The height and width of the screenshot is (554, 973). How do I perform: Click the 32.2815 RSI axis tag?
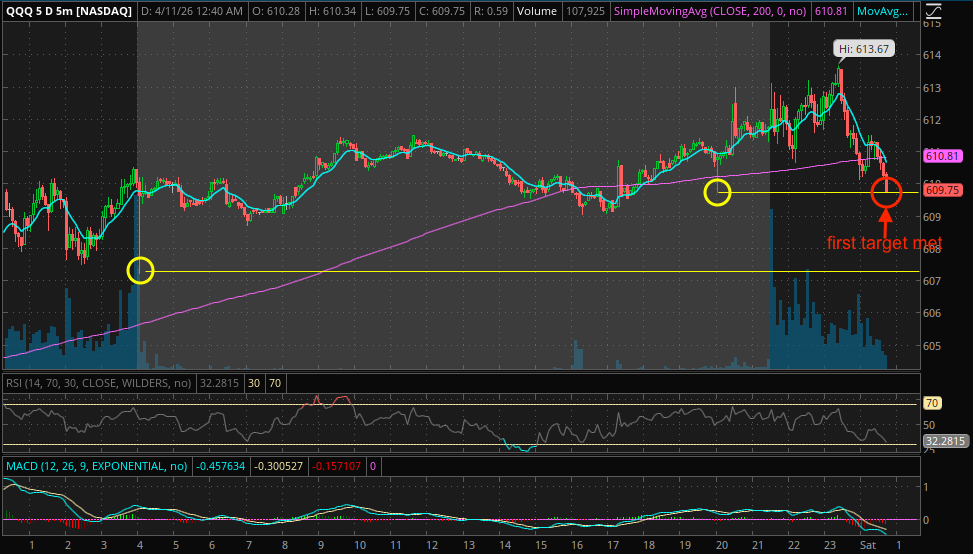[x=944, y=442]
